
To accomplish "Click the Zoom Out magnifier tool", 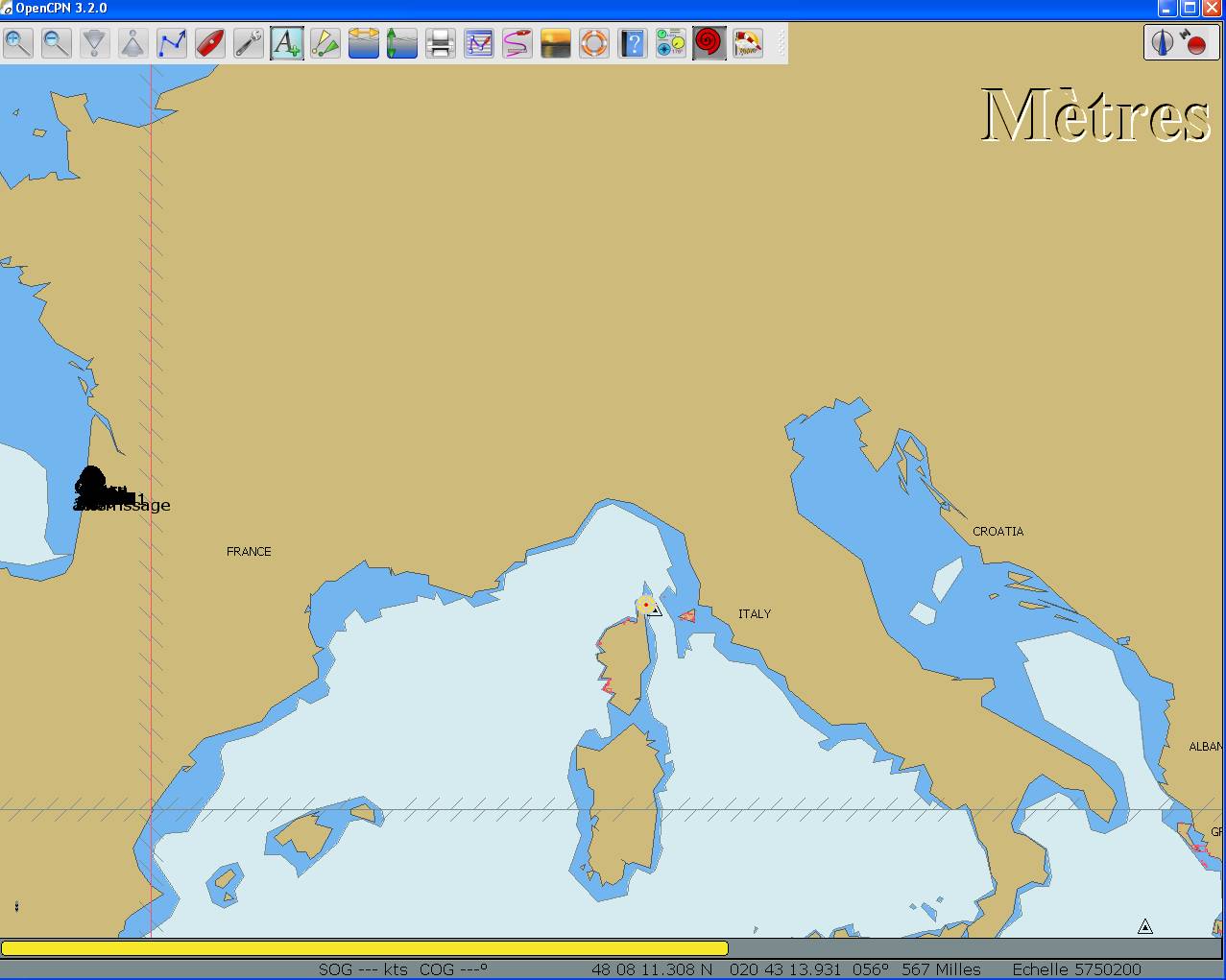I will pyautogui.click(x=57, y=43).
